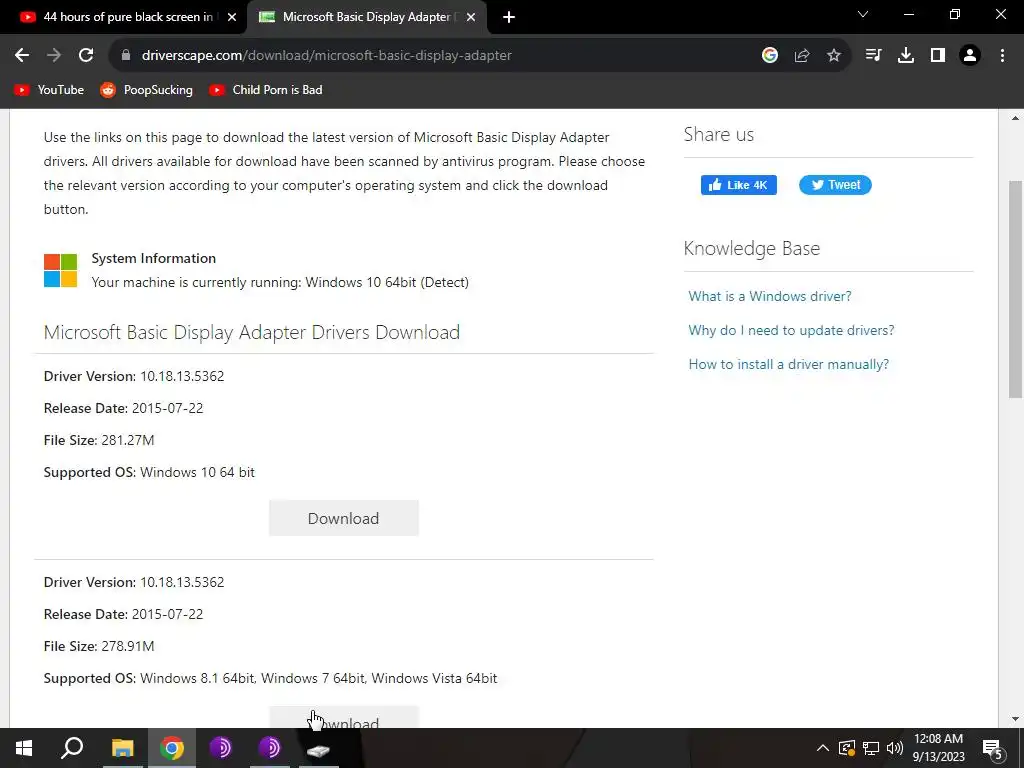Reload the driverscape page
This screenshot has height=768, width=1024.
point(86,56)
